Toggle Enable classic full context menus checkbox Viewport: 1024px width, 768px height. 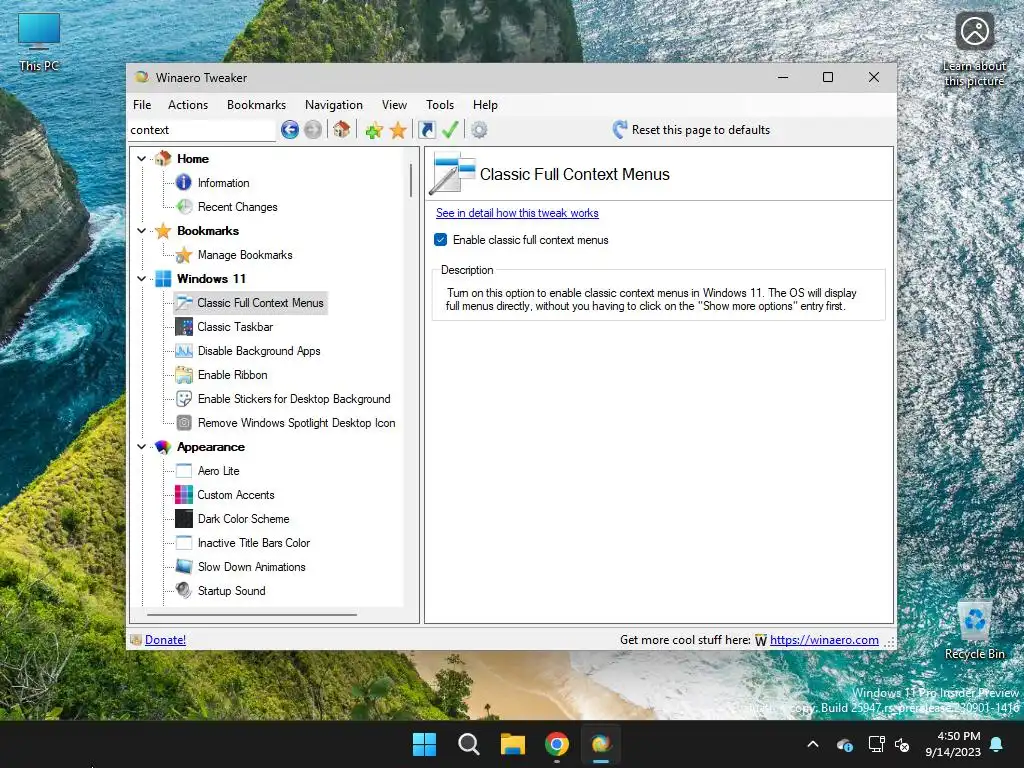(441, 240)
